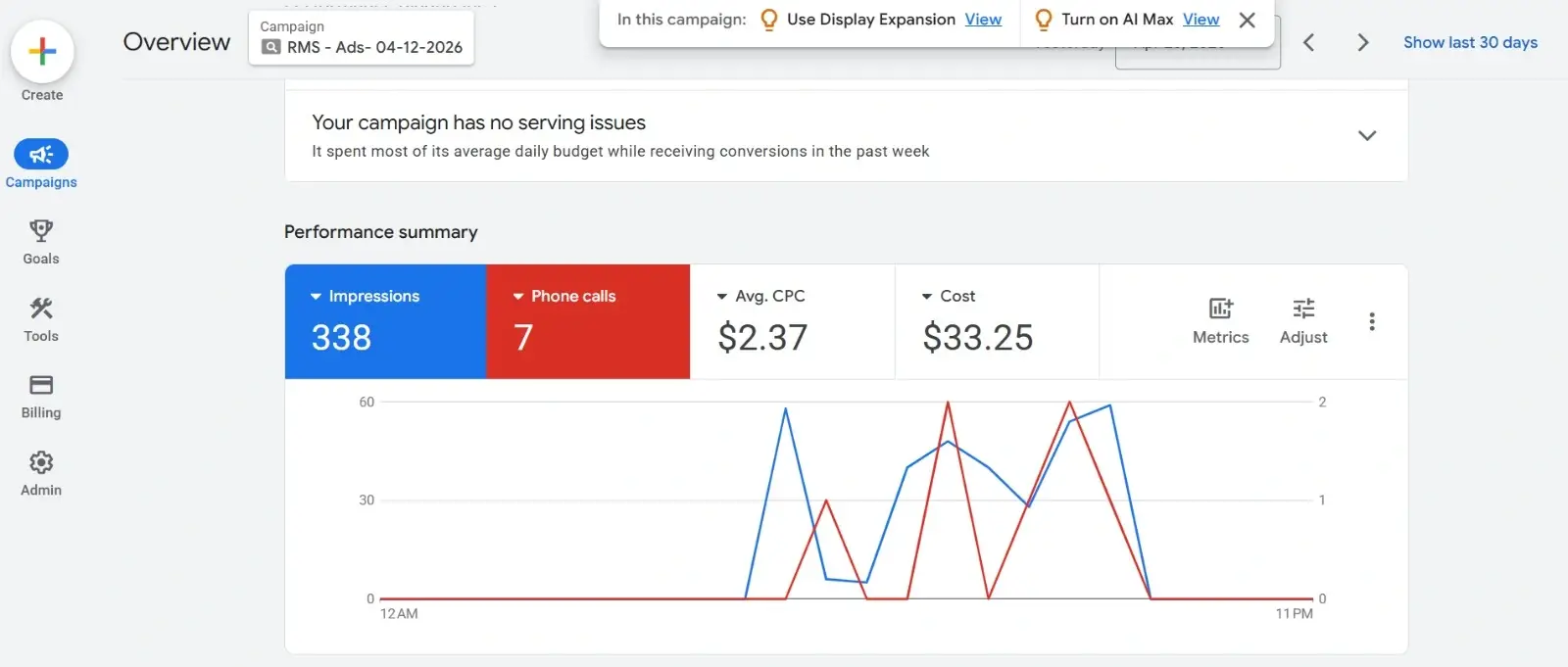Open the Billing card icon
Viewport: 1568px width, 667px height.
[41, 385]
